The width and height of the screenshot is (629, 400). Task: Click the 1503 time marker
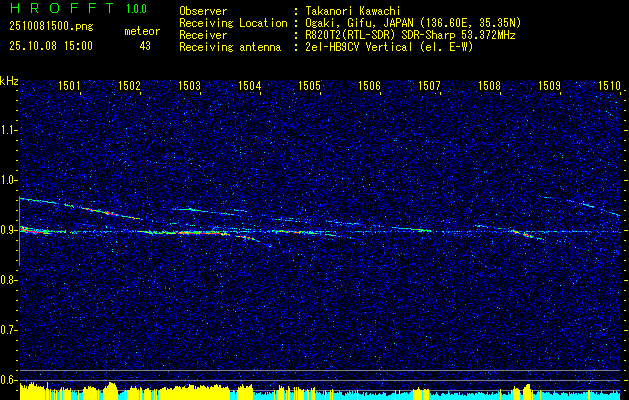pos(189,85)
